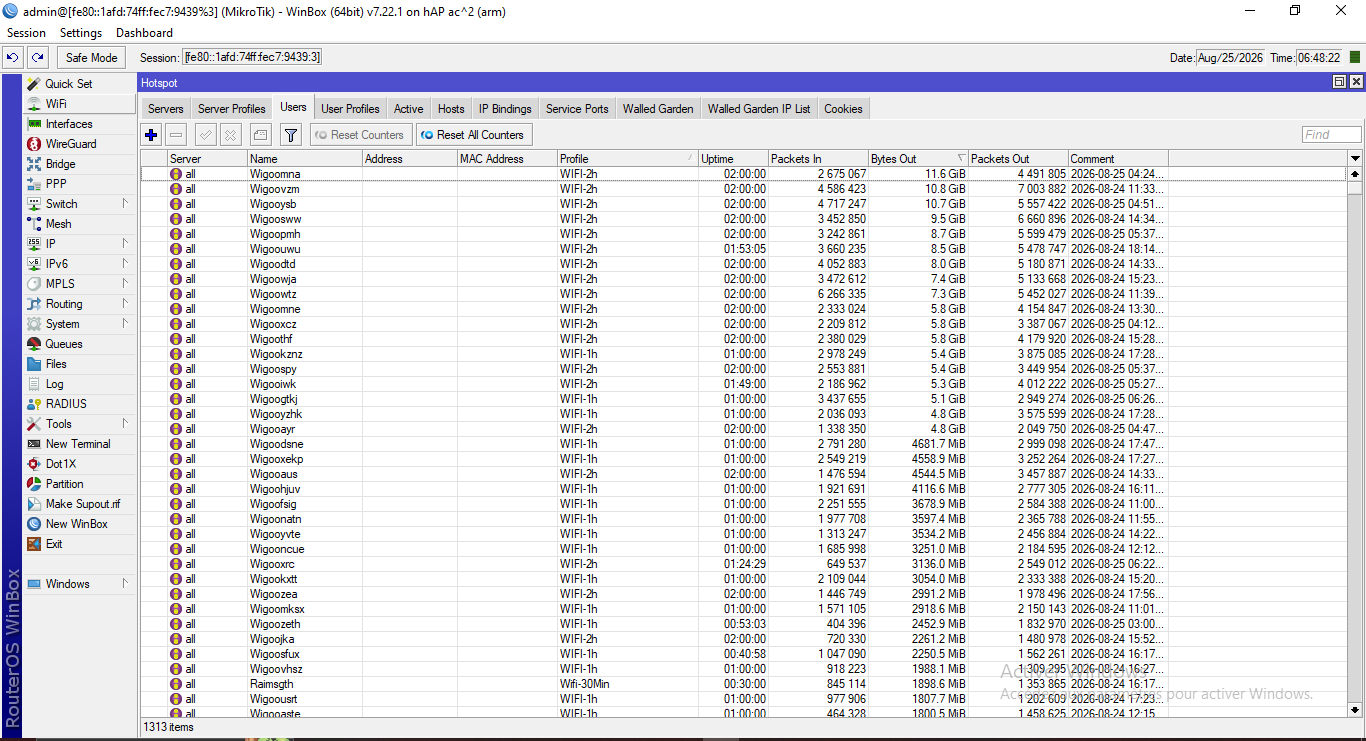The width and height of the screenshot is (1366, 741).
Task: Expand the System submenu
Action: (126, 324)
